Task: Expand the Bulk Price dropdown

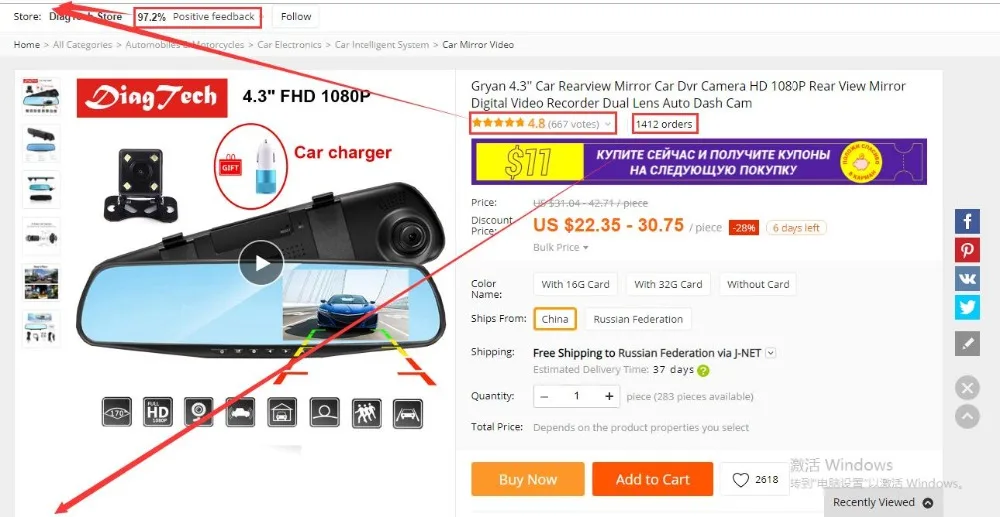Action: pos(561,247)
